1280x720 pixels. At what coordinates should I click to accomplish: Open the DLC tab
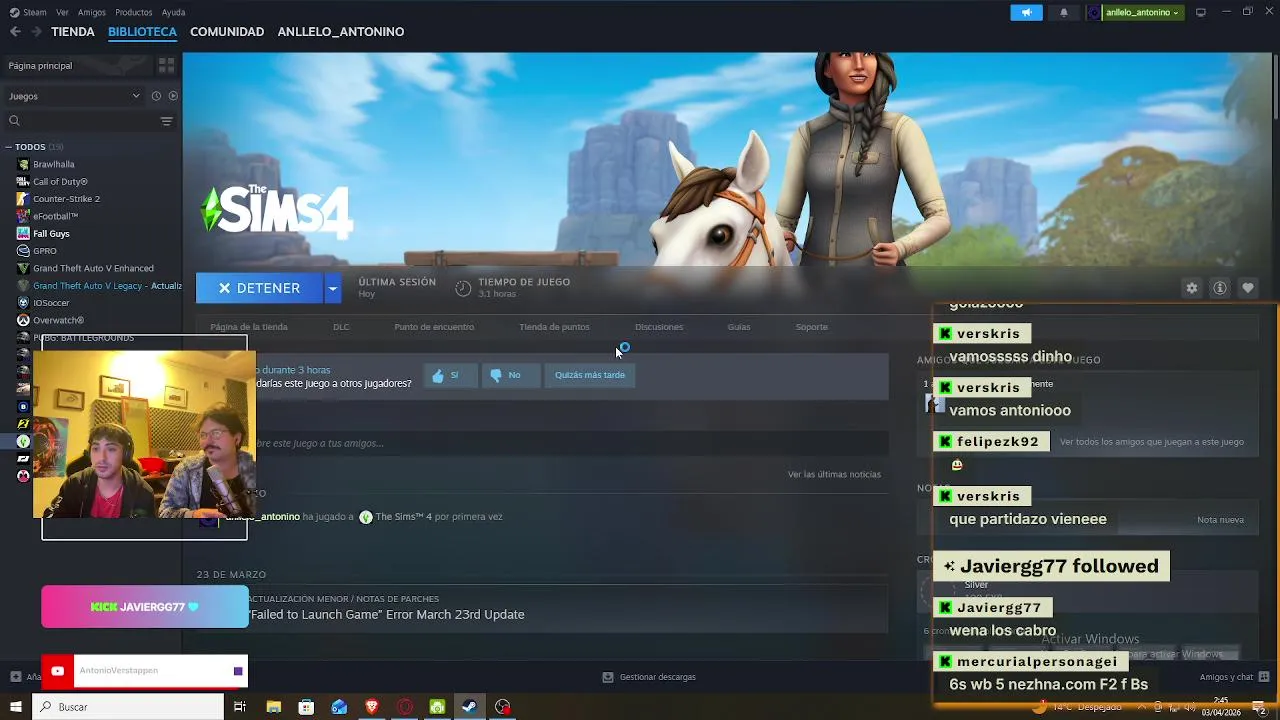(x=341, y=327)
